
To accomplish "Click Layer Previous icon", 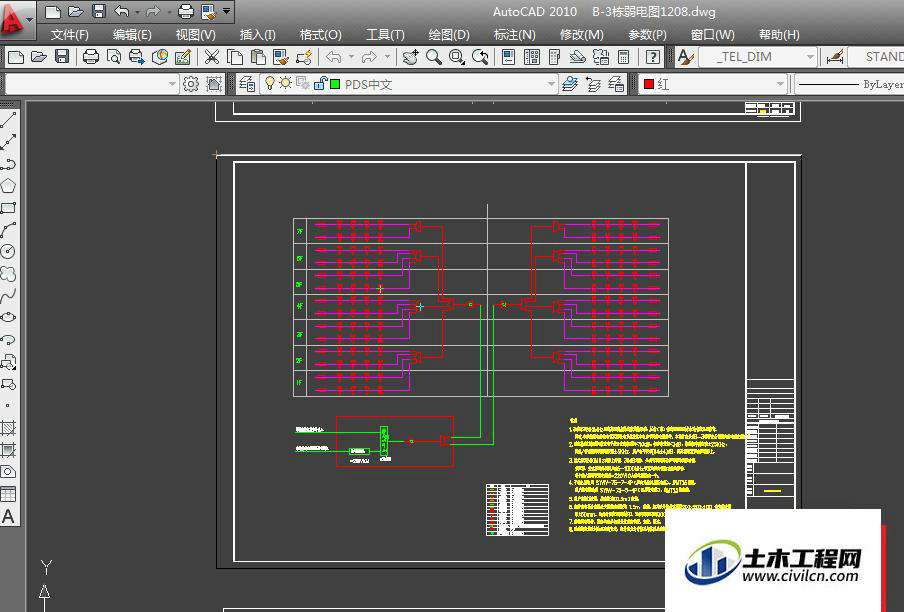I will click(x=593, y=84).
